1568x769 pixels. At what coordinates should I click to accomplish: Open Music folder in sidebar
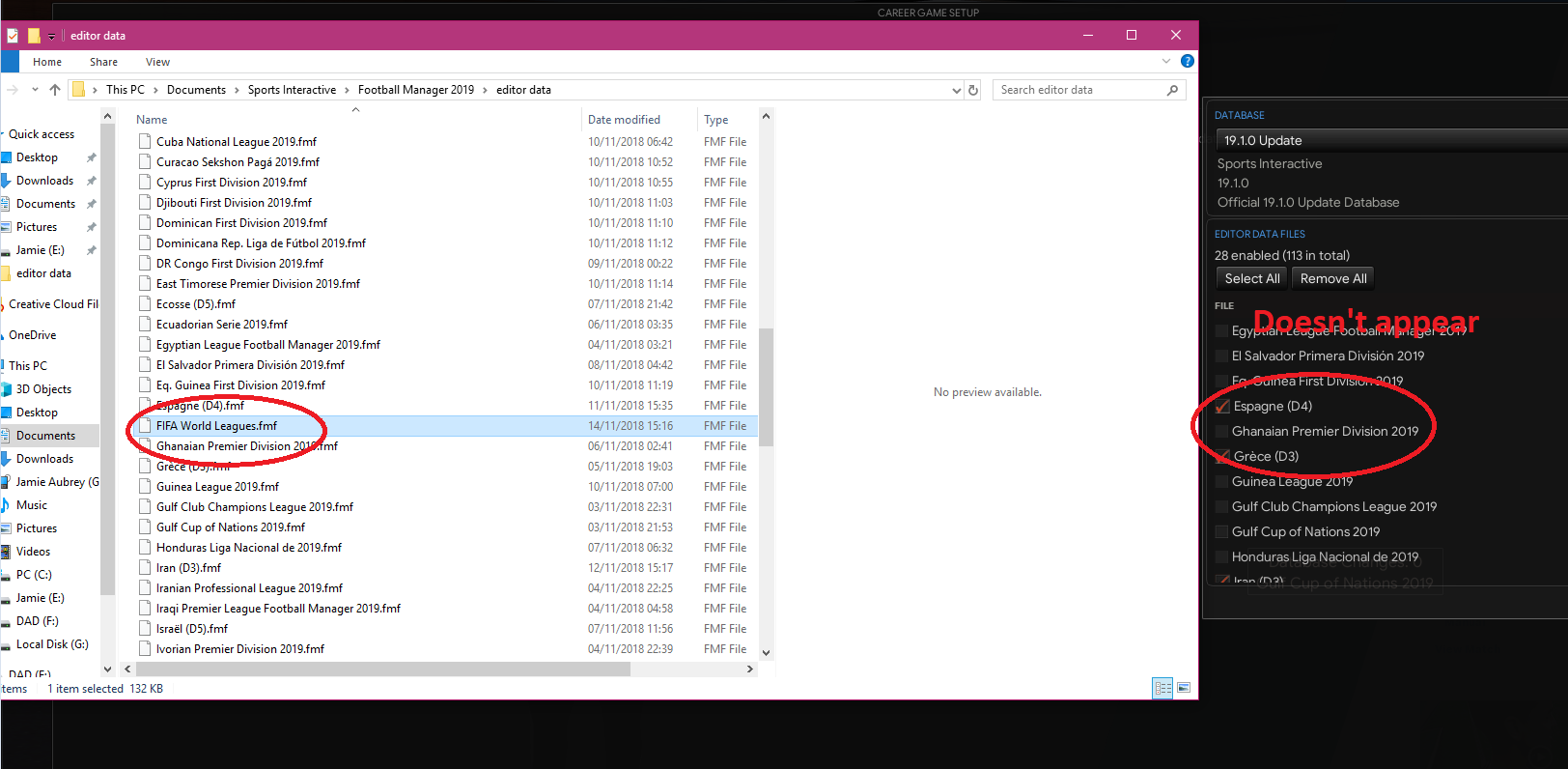pos(31,505)
